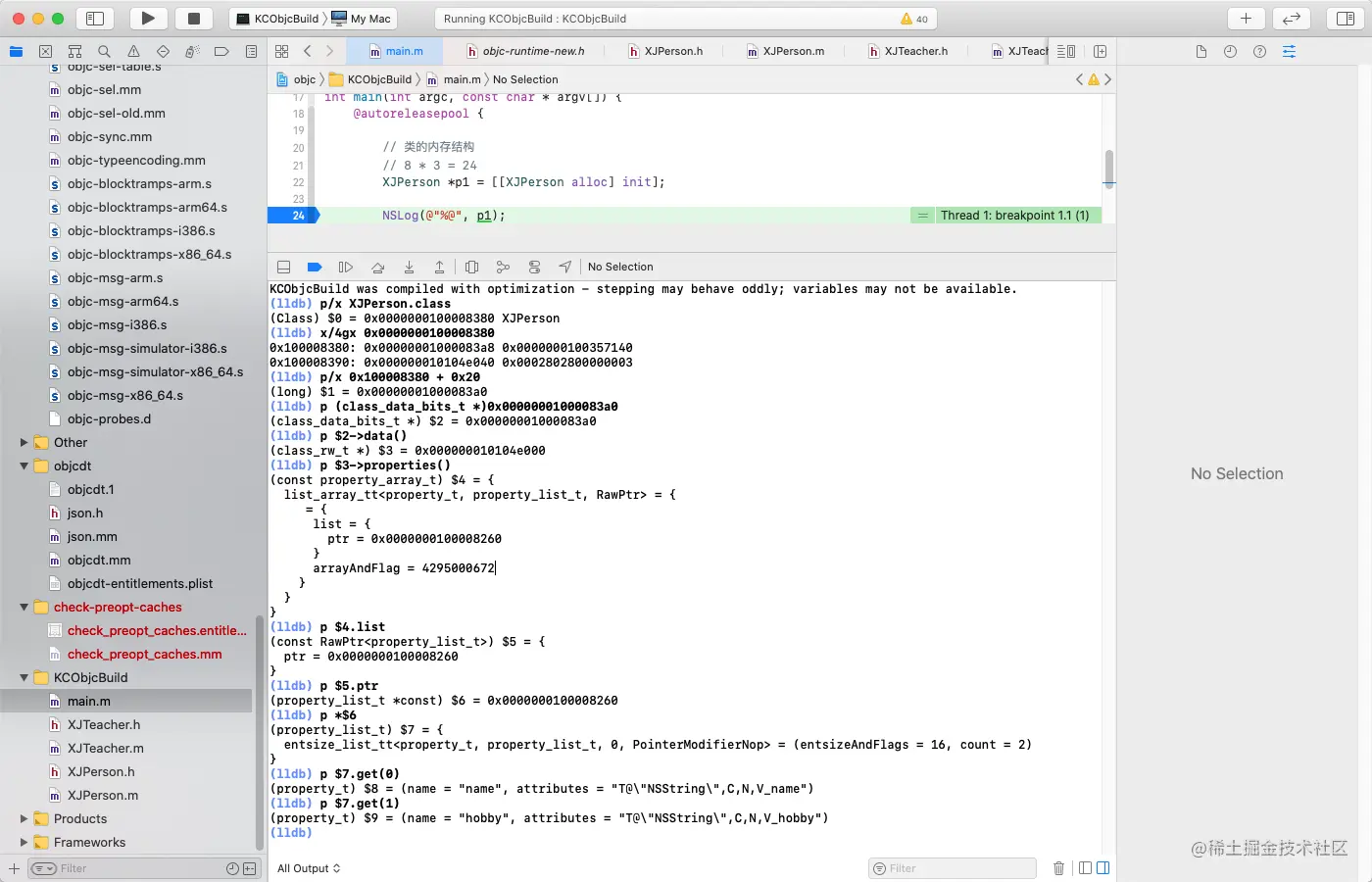Go back to the previous file
Image resolution: width=1372 pixels, height=882 pixels.
(x=308, y=51)
